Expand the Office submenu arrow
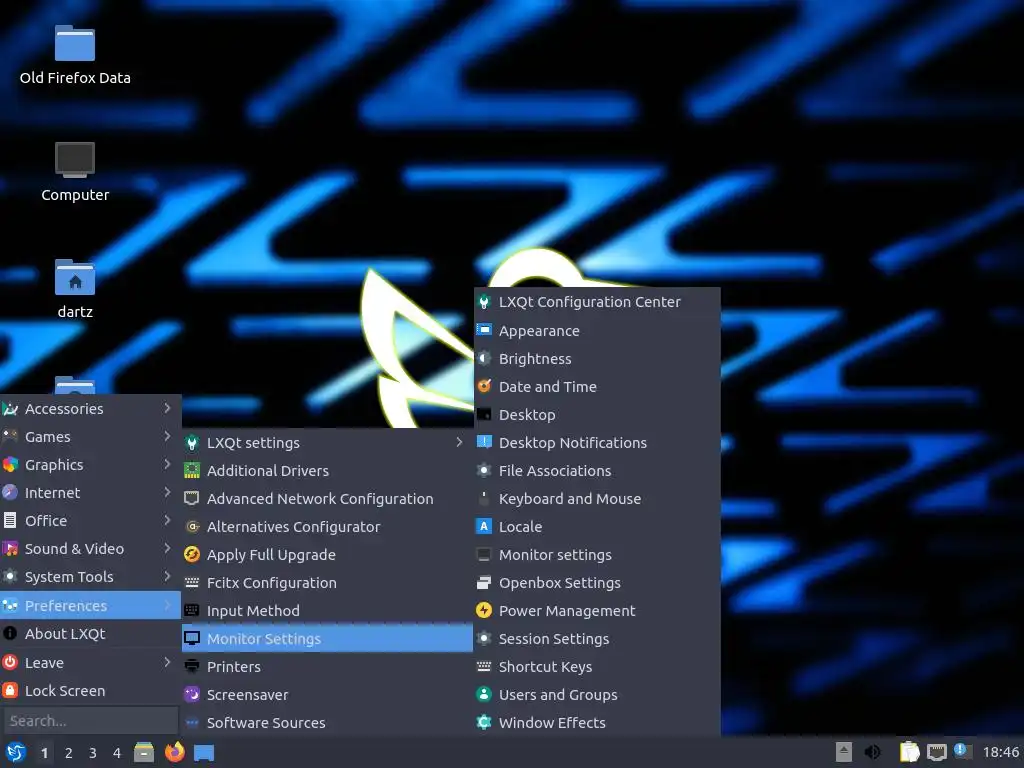1024x768 pixels. [x=167, y=520]
